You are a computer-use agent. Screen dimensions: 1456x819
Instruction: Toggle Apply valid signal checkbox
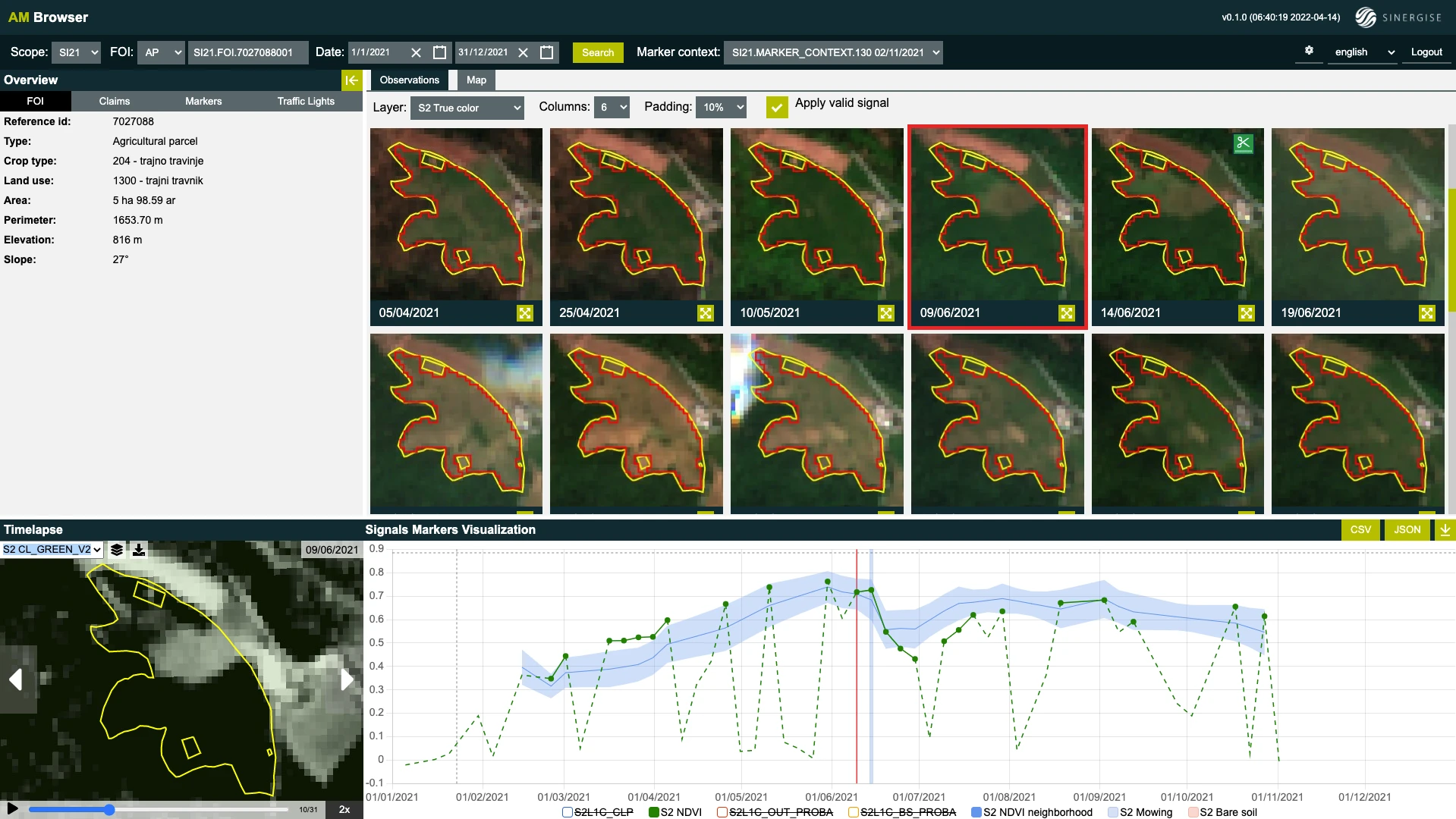[x=776, y=107]
